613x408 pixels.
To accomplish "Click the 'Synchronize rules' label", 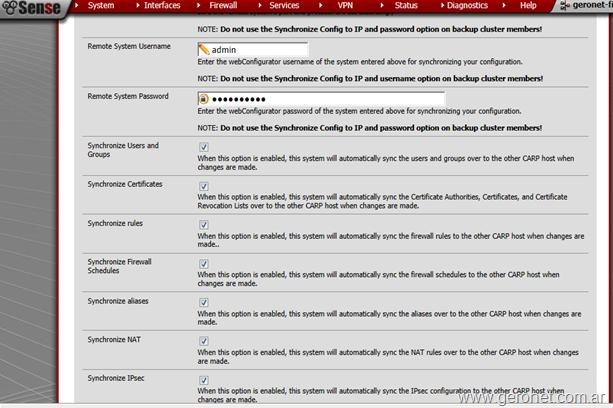I will 115,223.
